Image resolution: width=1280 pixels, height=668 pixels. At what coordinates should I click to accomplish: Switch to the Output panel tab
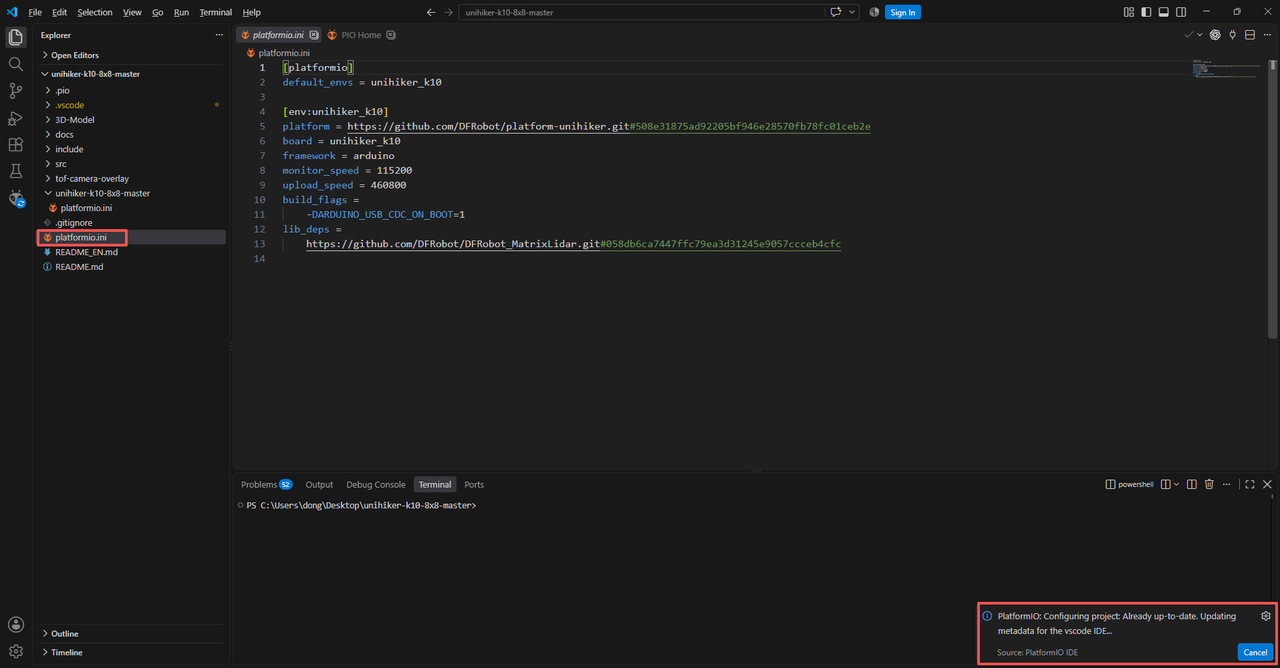click(319, 484)
